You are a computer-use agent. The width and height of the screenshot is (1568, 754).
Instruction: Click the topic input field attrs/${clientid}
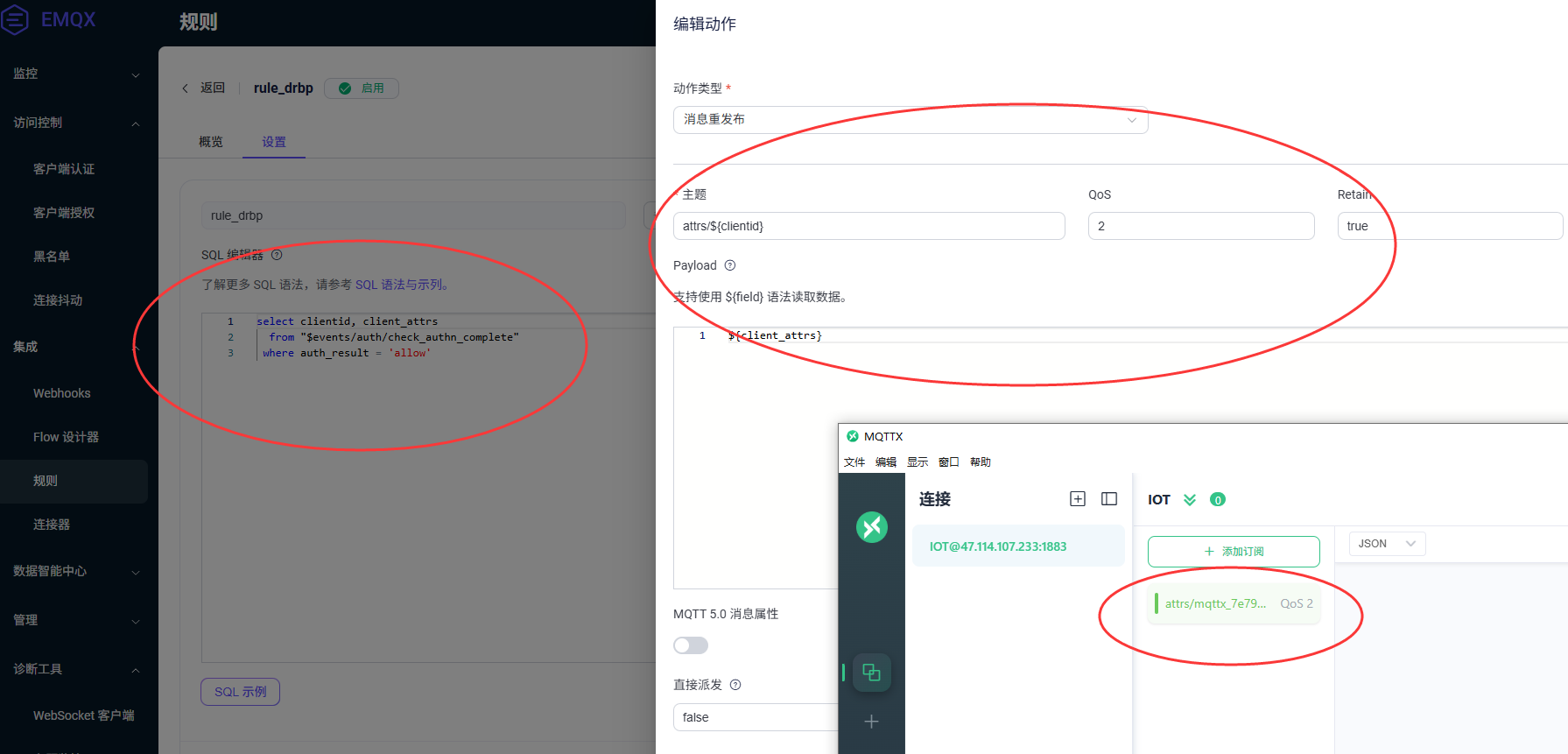point(868,226)
